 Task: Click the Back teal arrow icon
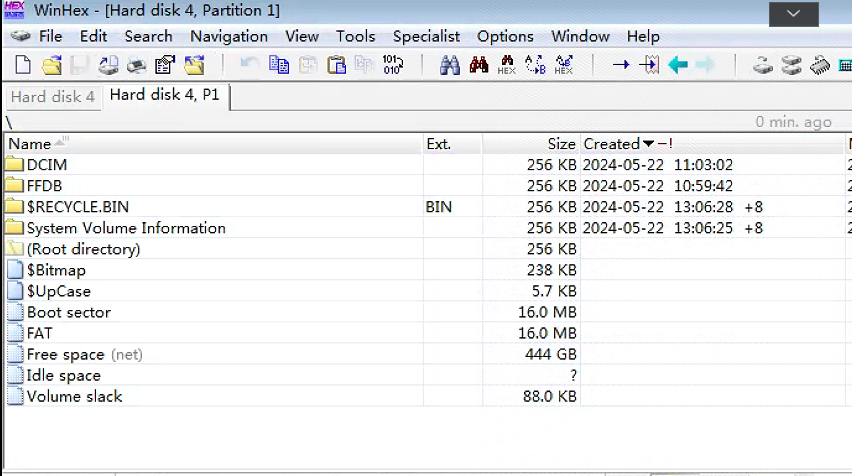(x=678, y=65)
